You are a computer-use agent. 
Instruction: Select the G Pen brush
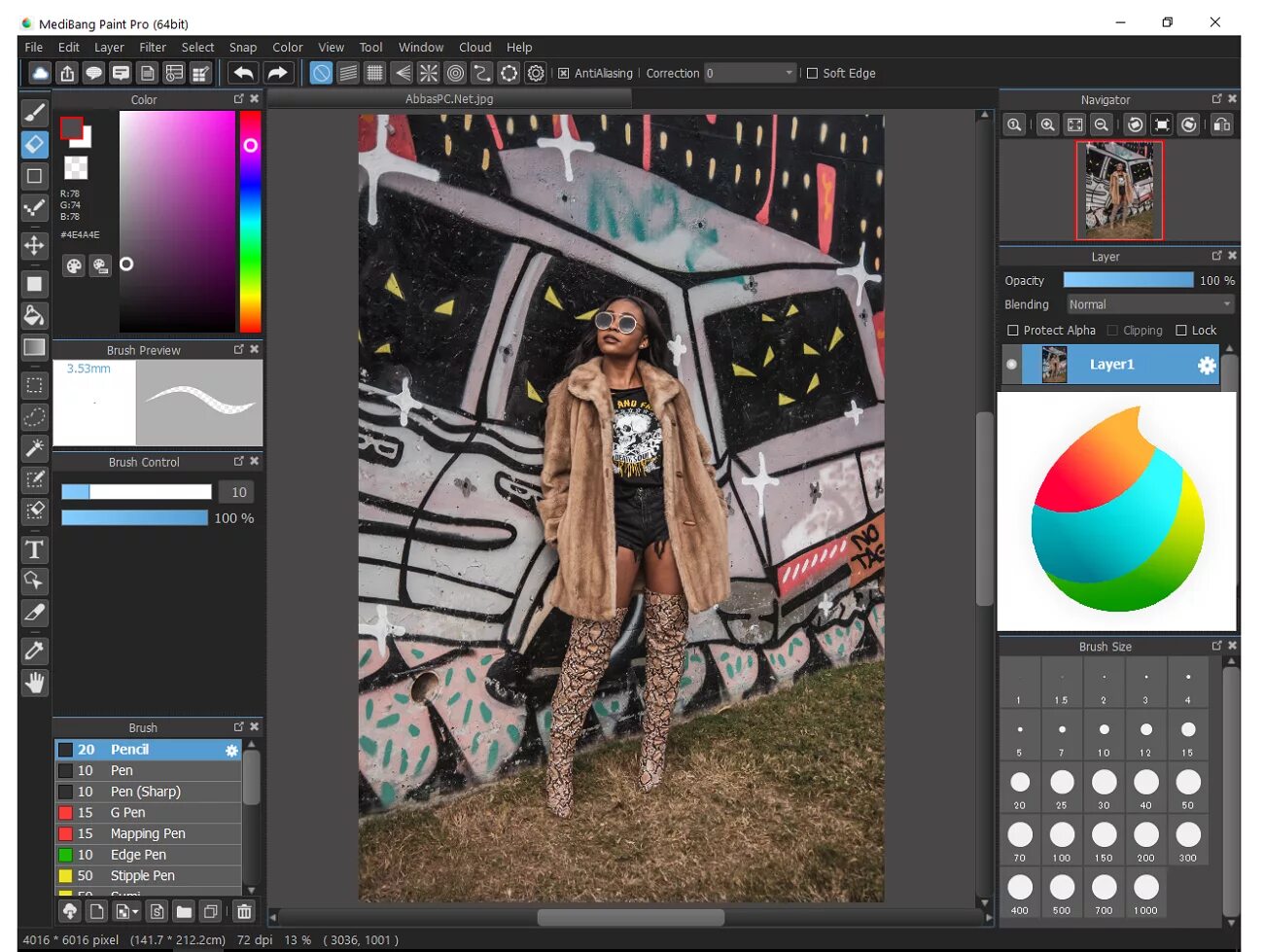(148, 813)
